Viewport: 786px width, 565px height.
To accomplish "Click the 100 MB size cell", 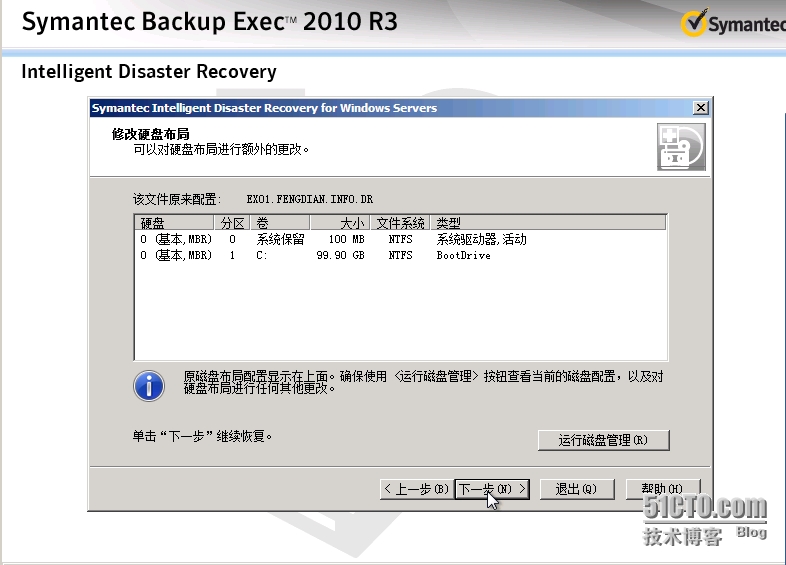I will (x=346, y=239).
